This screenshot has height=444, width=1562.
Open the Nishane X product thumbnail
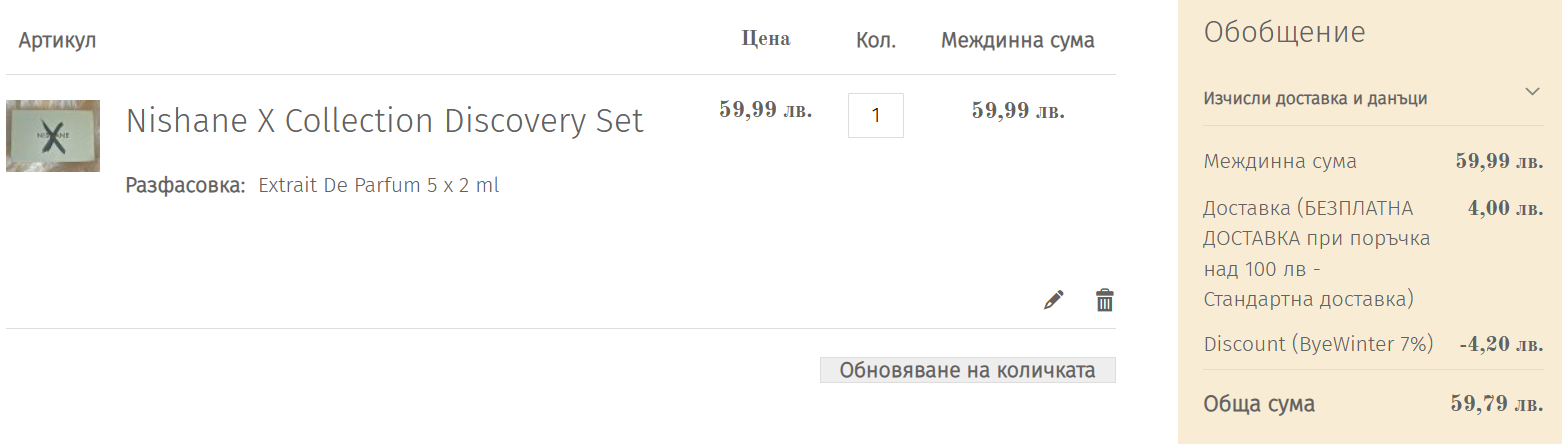[x=53, y=136]
